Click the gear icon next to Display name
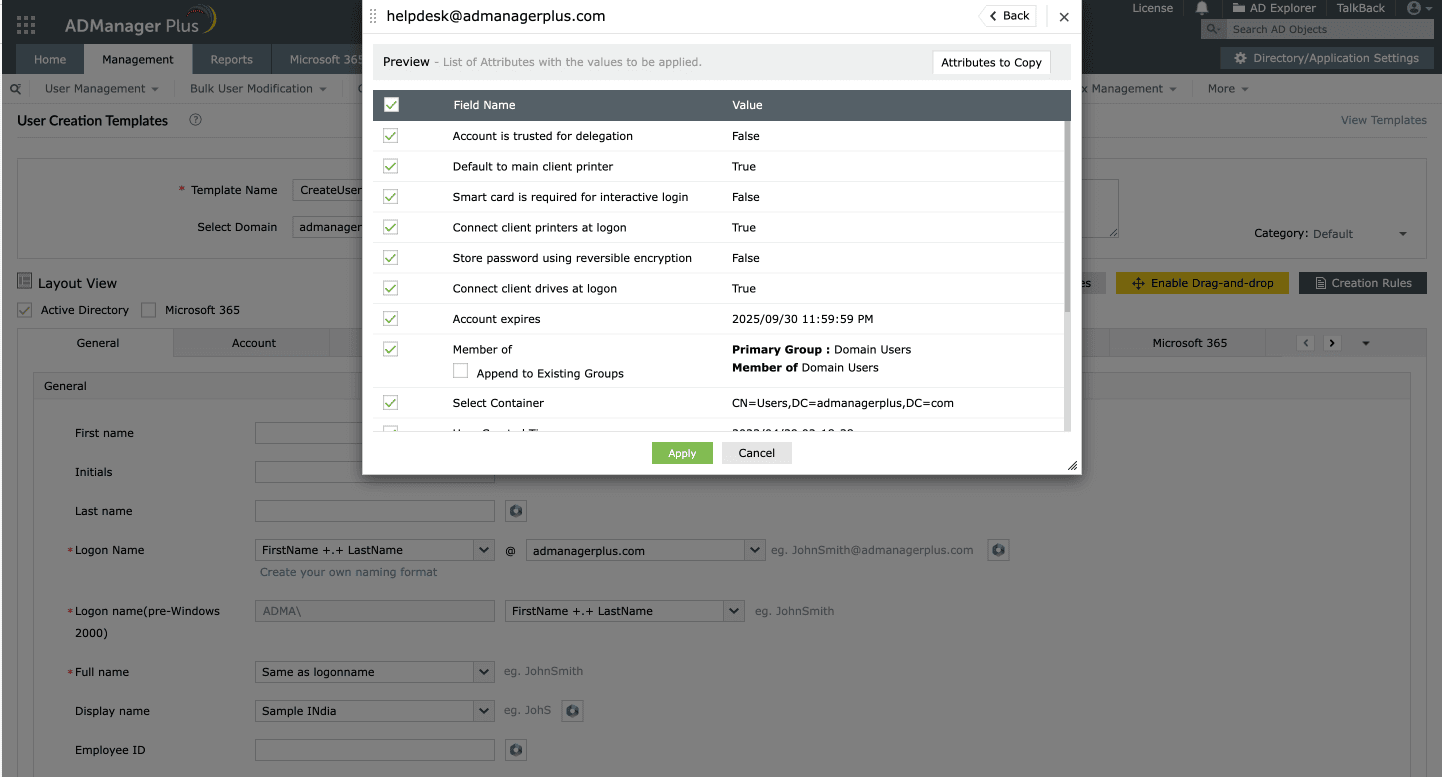This screenshot has height=777, width=1442. click(x=572, y=711)
